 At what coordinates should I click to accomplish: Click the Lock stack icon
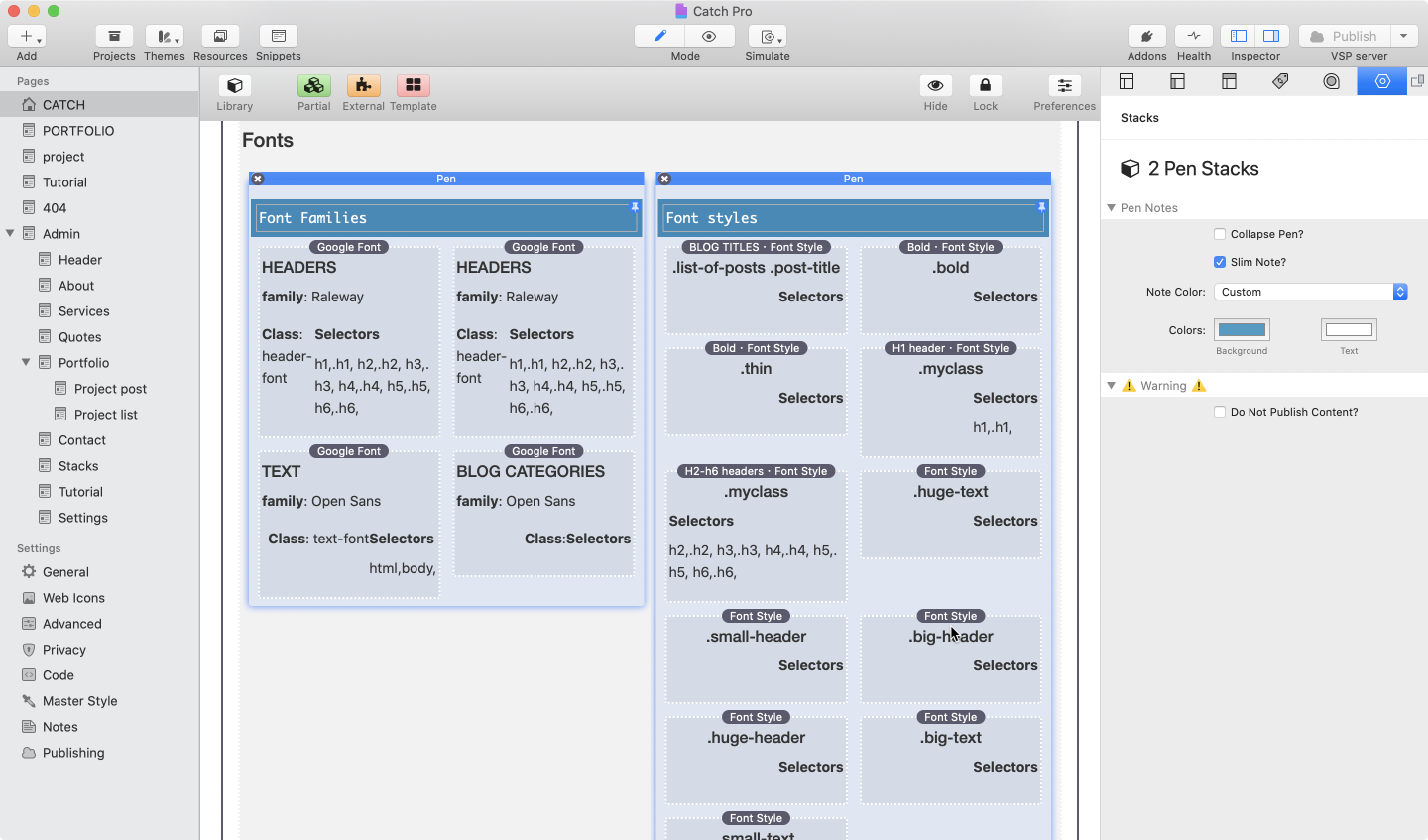coord(985,86)
